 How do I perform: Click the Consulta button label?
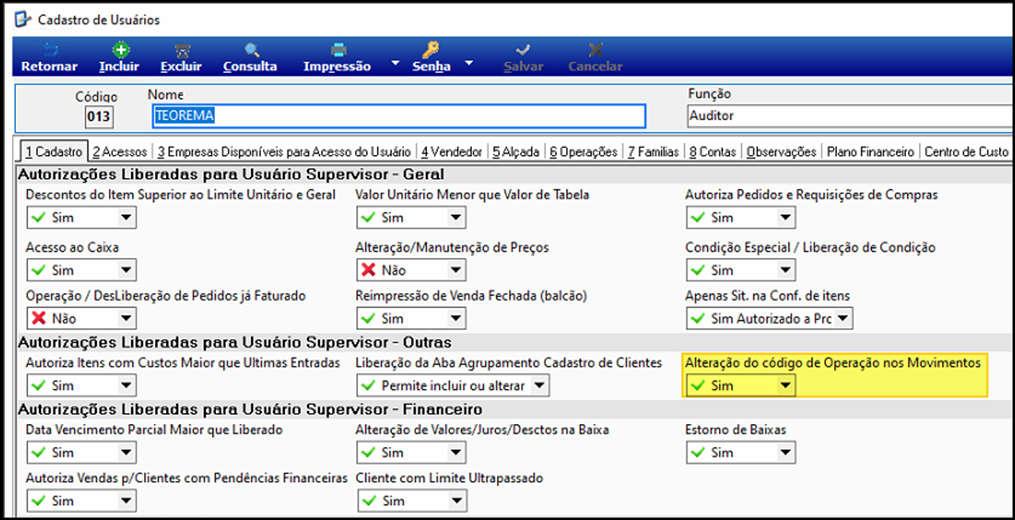[x=250, y=66]
